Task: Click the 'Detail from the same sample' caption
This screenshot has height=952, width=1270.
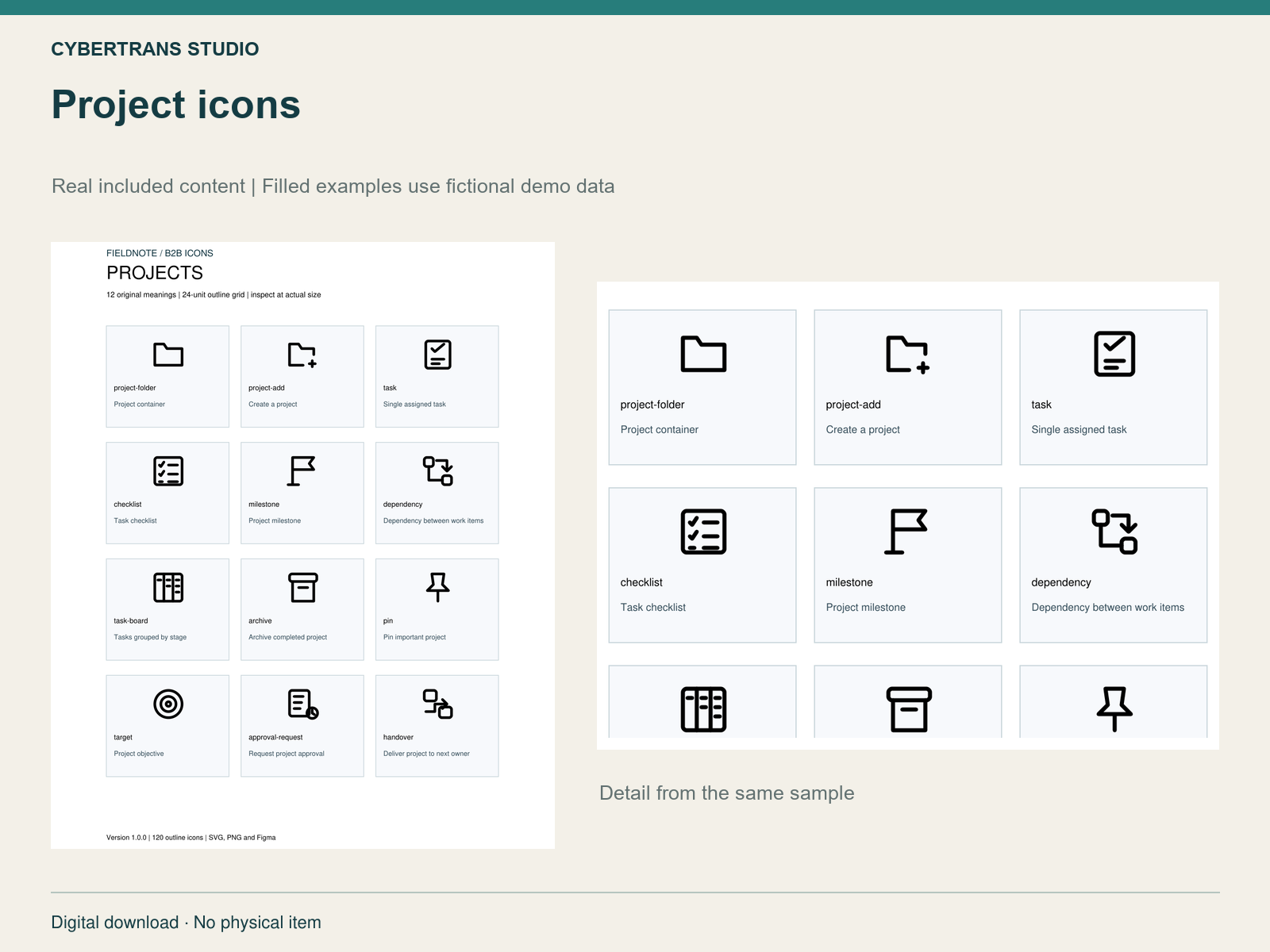Action: tap(727, 793)
